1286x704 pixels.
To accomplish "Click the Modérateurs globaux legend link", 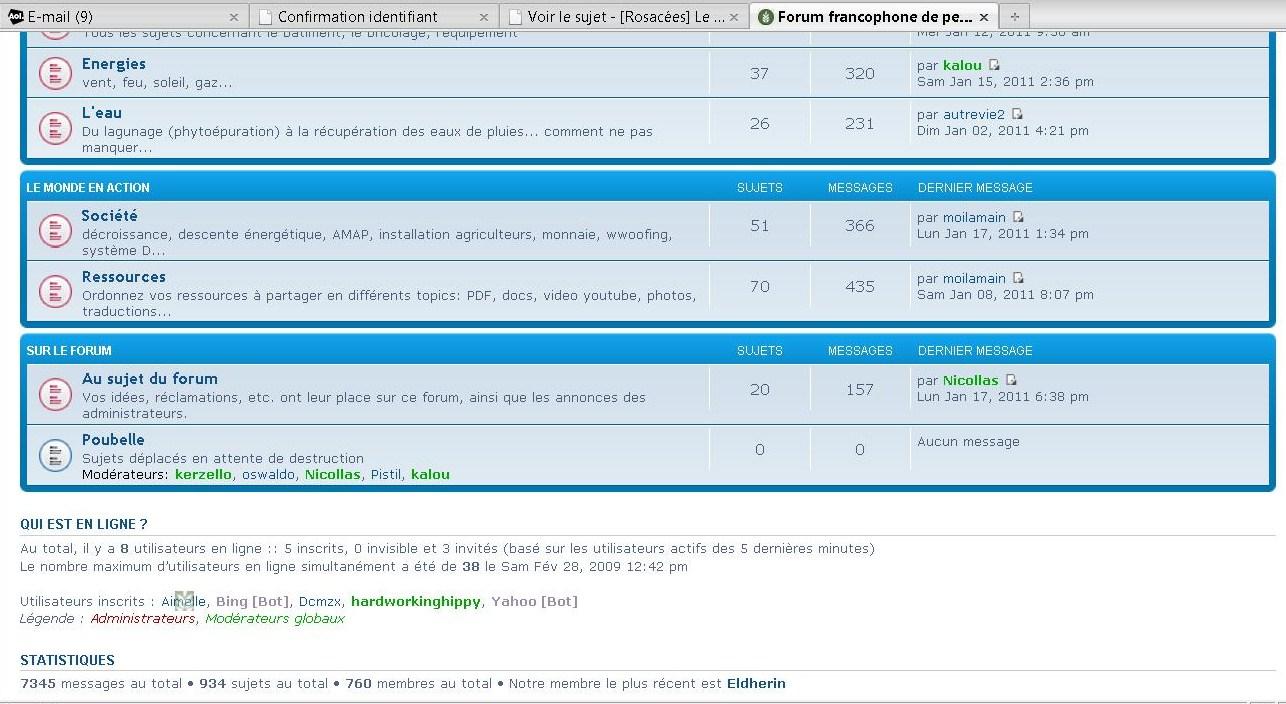I will pyautogui.click(x=274, y=619).
